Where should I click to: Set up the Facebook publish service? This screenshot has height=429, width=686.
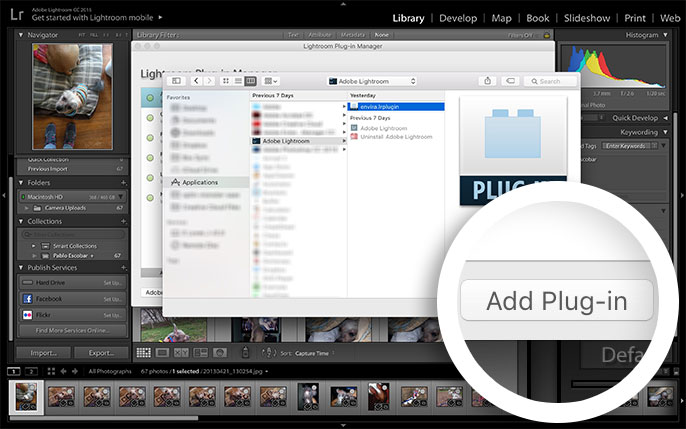(112, 299)
